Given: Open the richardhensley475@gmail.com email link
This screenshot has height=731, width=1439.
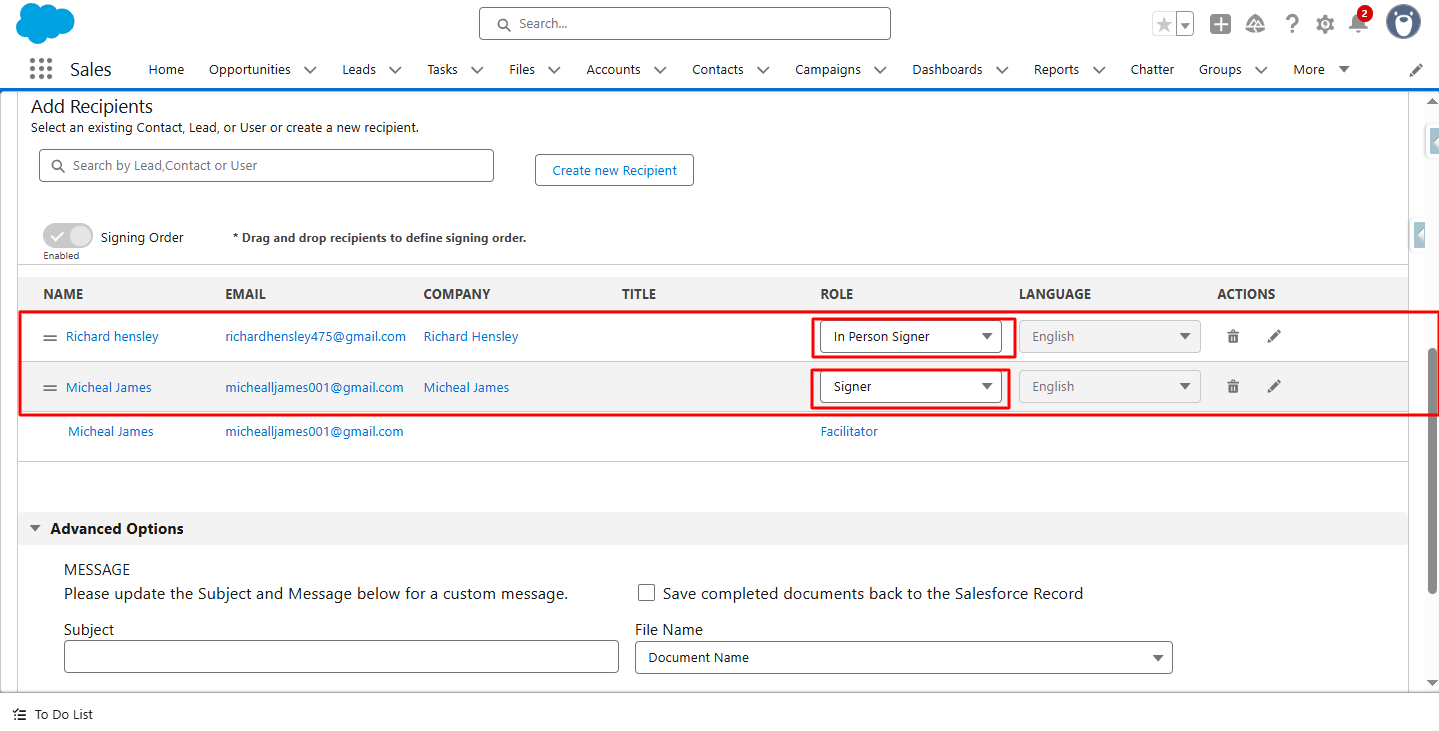Looking at the screenshot, I should [315, 337].
